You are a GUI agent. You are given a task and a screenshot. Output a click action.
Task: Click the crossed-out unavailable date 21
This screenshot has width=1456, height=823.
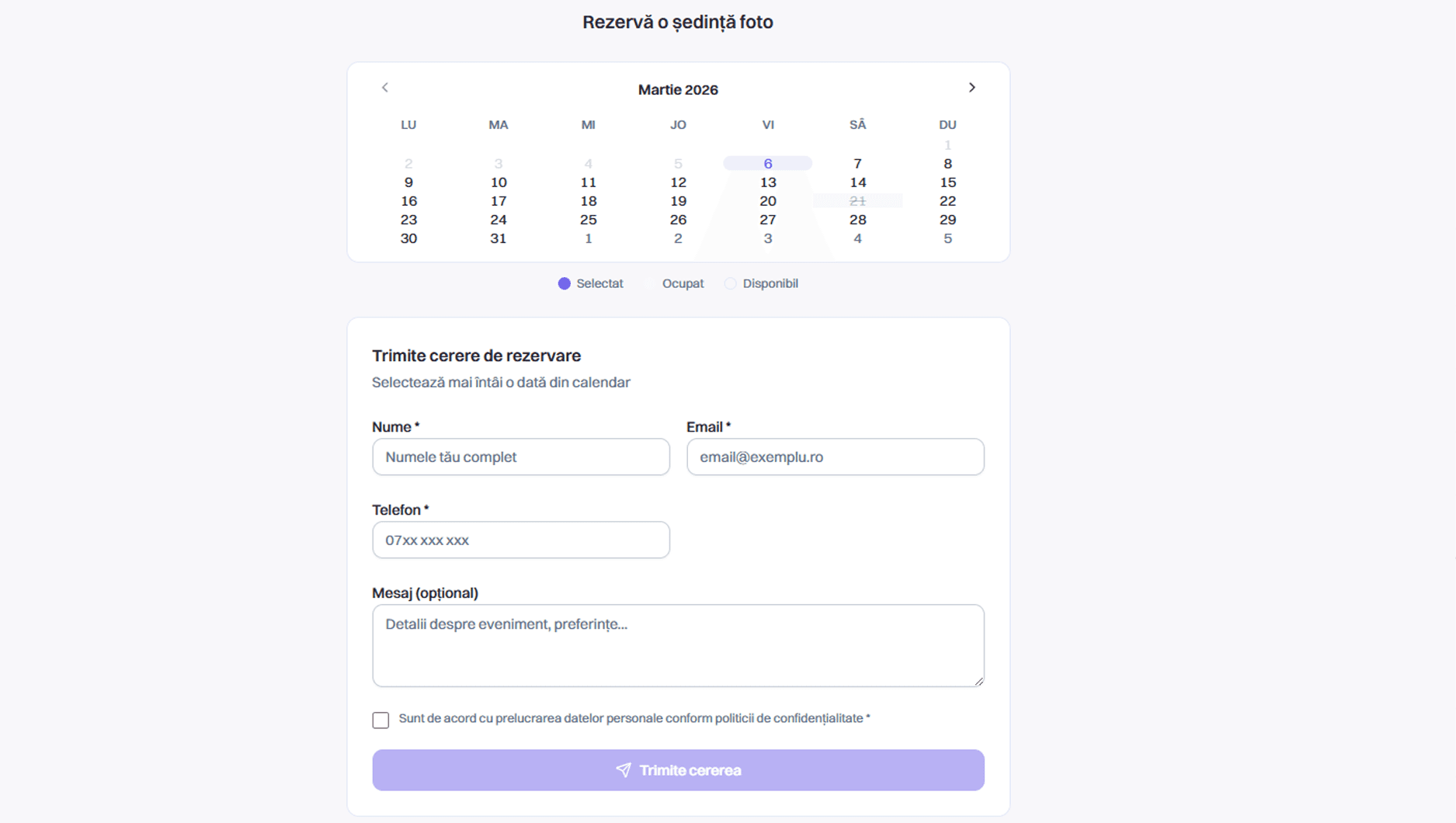tap(857, 200)
